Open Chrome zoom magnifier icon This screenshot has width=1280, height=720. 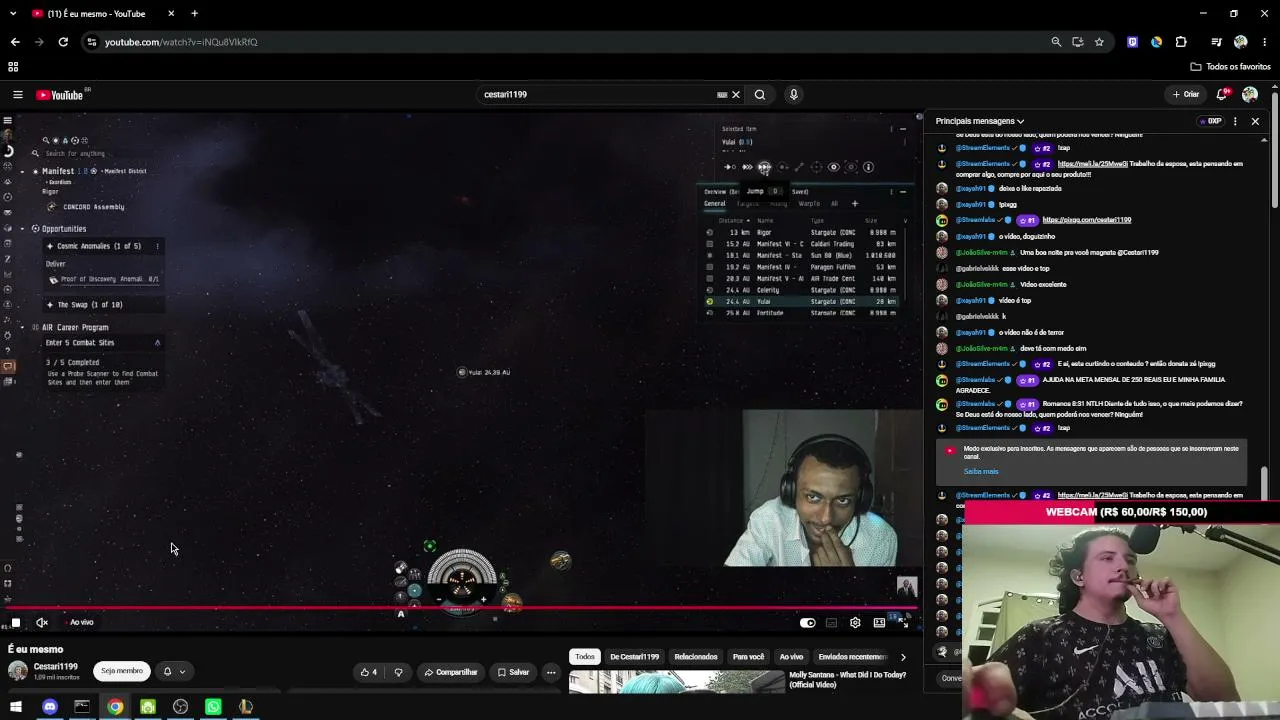[1056, 42]
